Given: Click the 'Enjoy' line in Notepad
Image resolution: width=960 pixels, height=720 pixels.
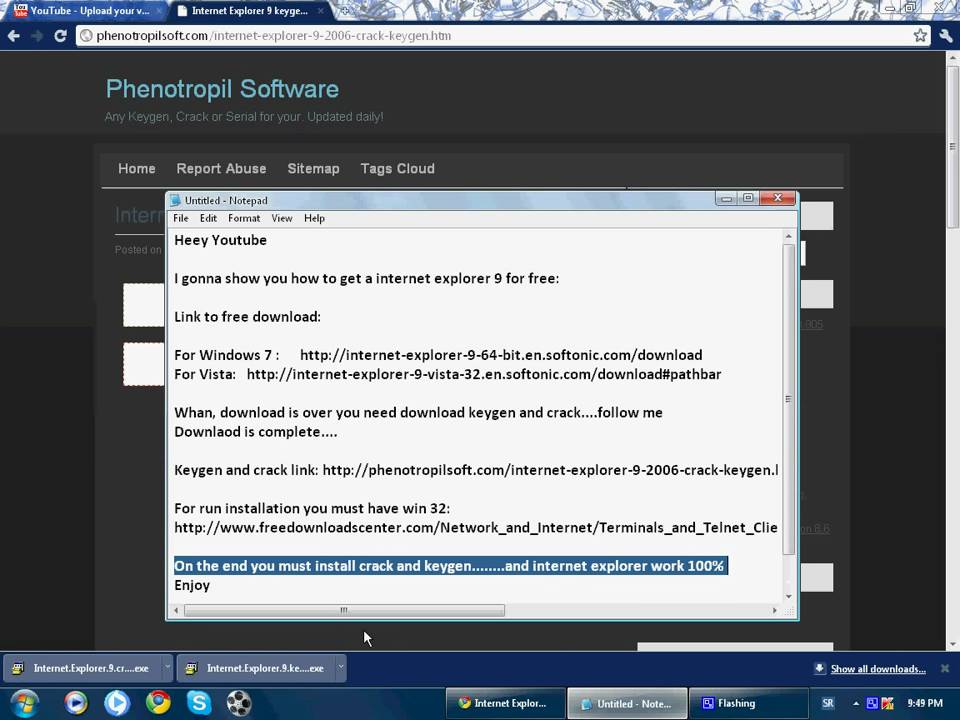Looking at the screenshot, I should click(x=192, y=585).
